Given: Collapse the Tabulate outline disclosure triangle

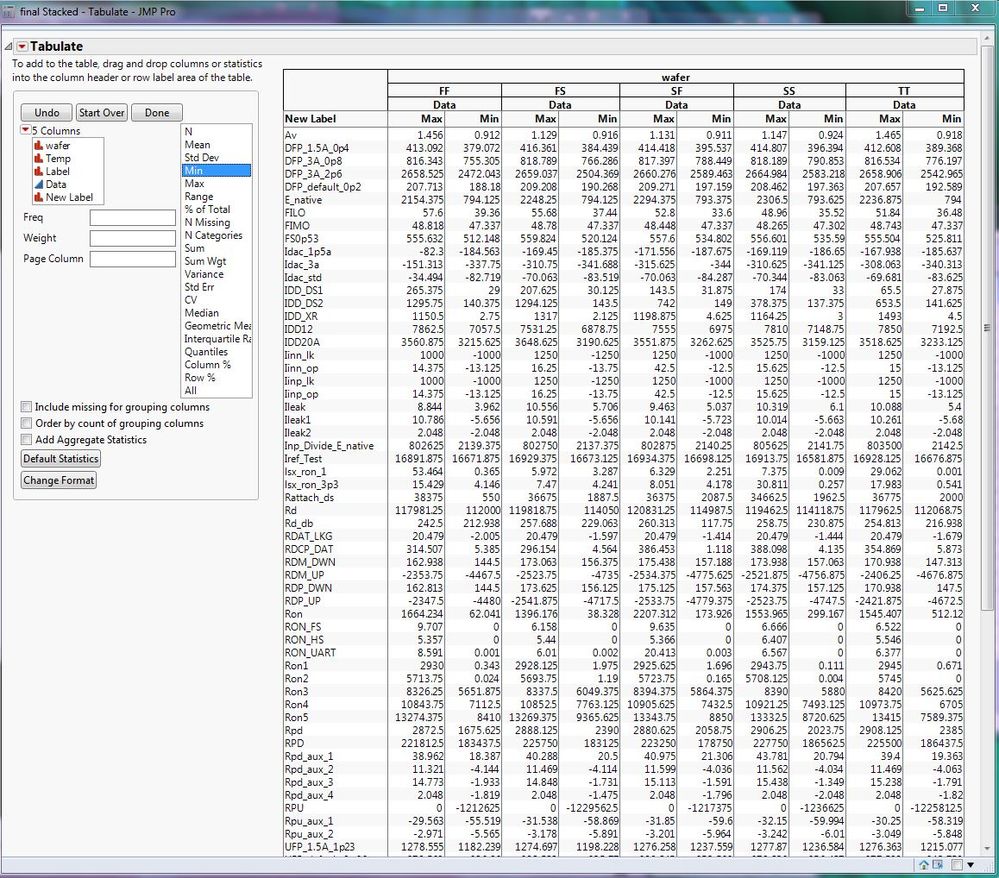Looking at the screenshot, I should 9,47.
